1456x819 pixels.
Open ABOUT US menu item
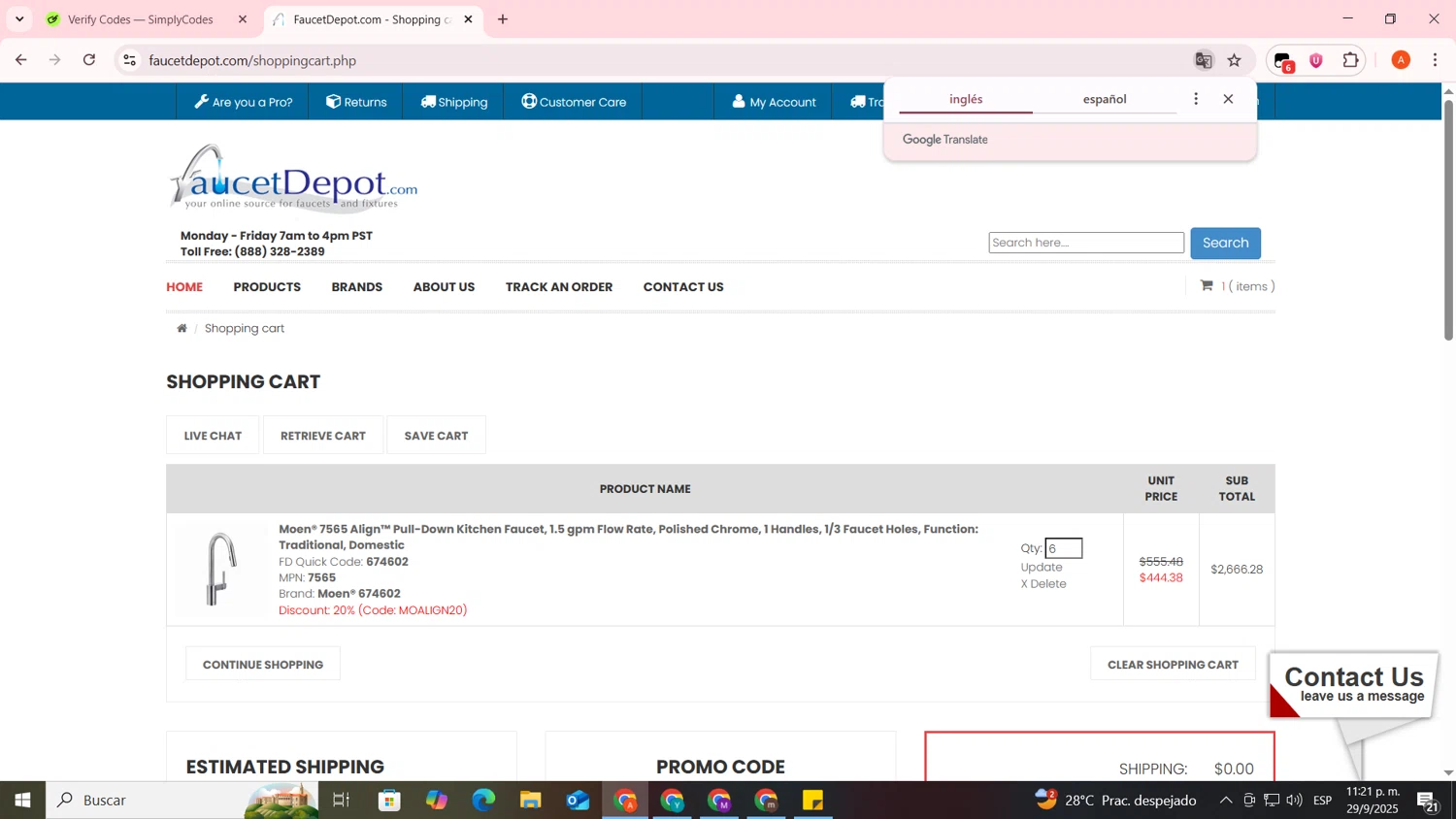[x=444, y=287]
